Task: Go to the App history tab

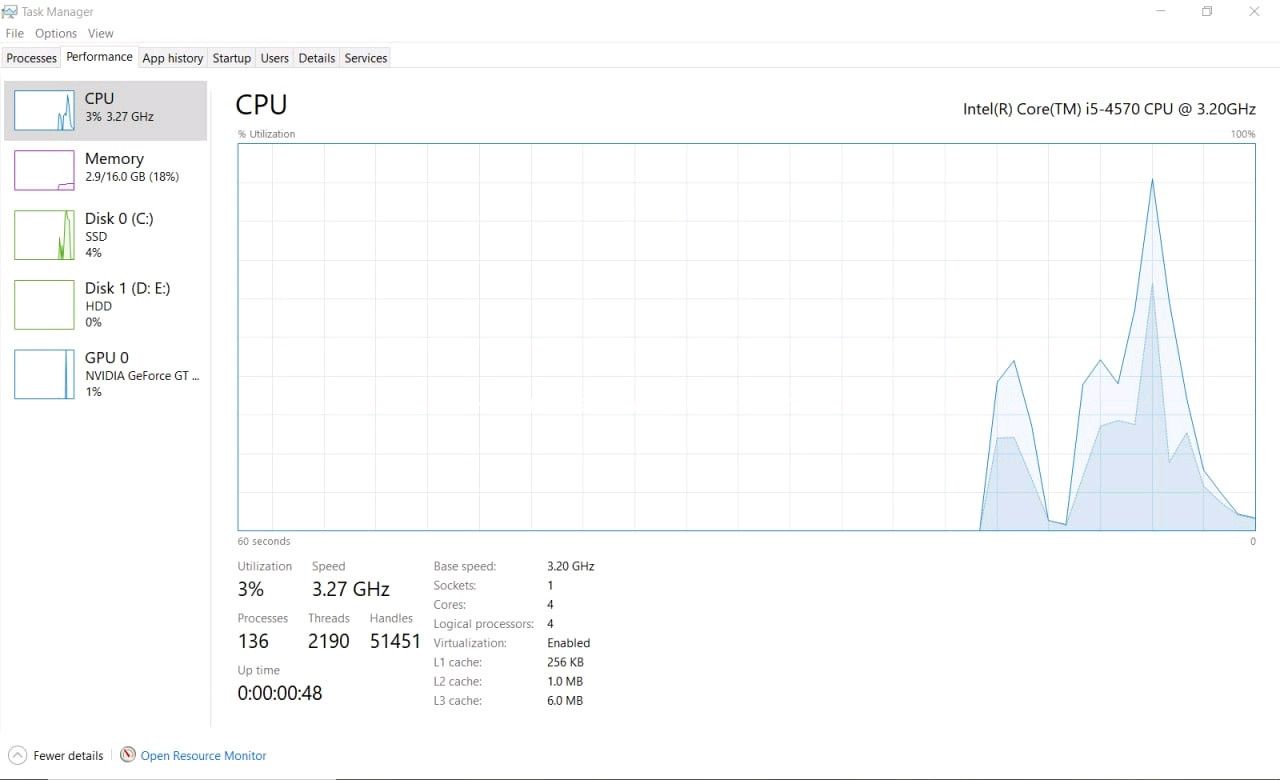Action: click(x=172, y=58)
